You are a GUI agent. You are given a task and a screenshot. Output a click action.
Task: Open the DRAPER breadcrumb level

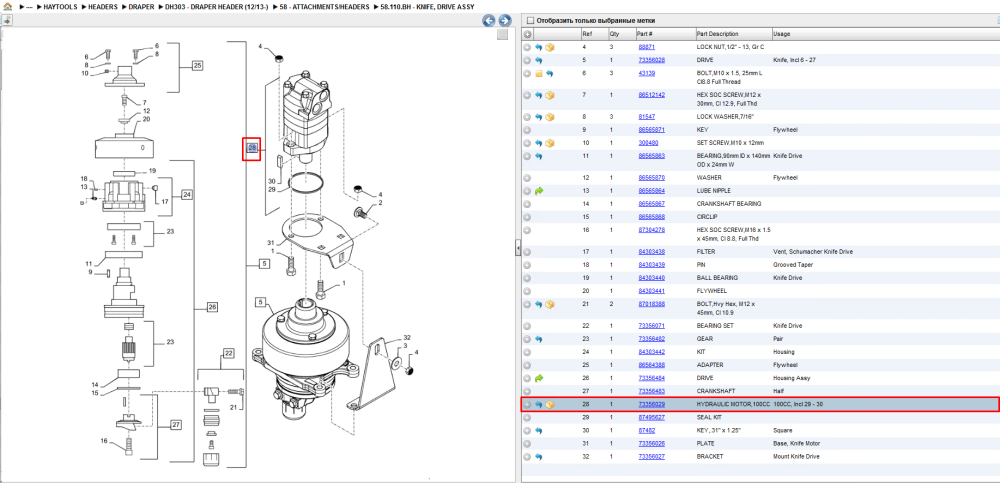141,6
